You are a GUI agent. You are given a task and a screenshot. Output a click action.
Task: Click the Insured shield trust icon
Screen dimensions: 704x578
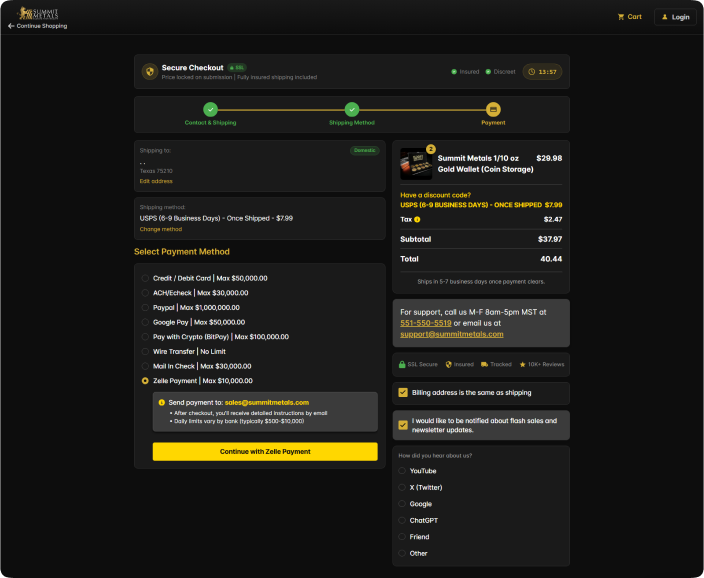pyautogui.click(x=448, y=365)
